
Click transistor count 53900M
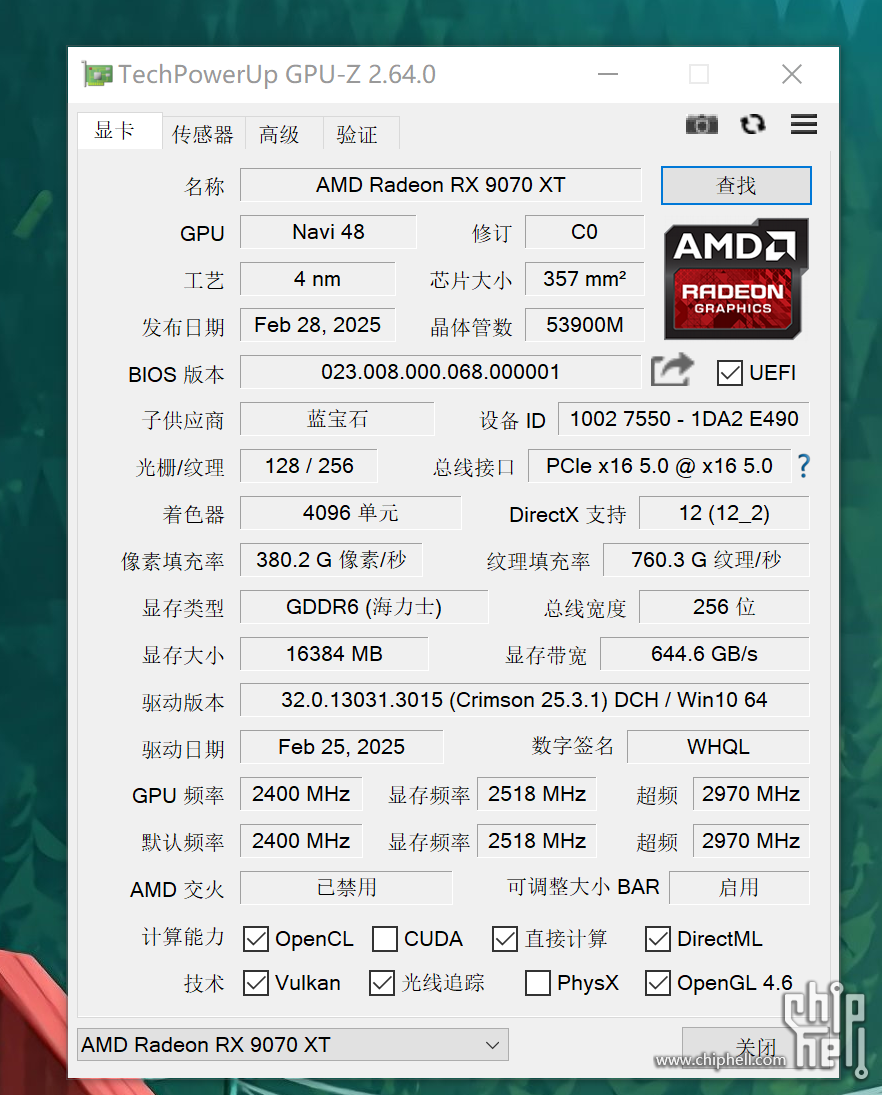point(585,325)
